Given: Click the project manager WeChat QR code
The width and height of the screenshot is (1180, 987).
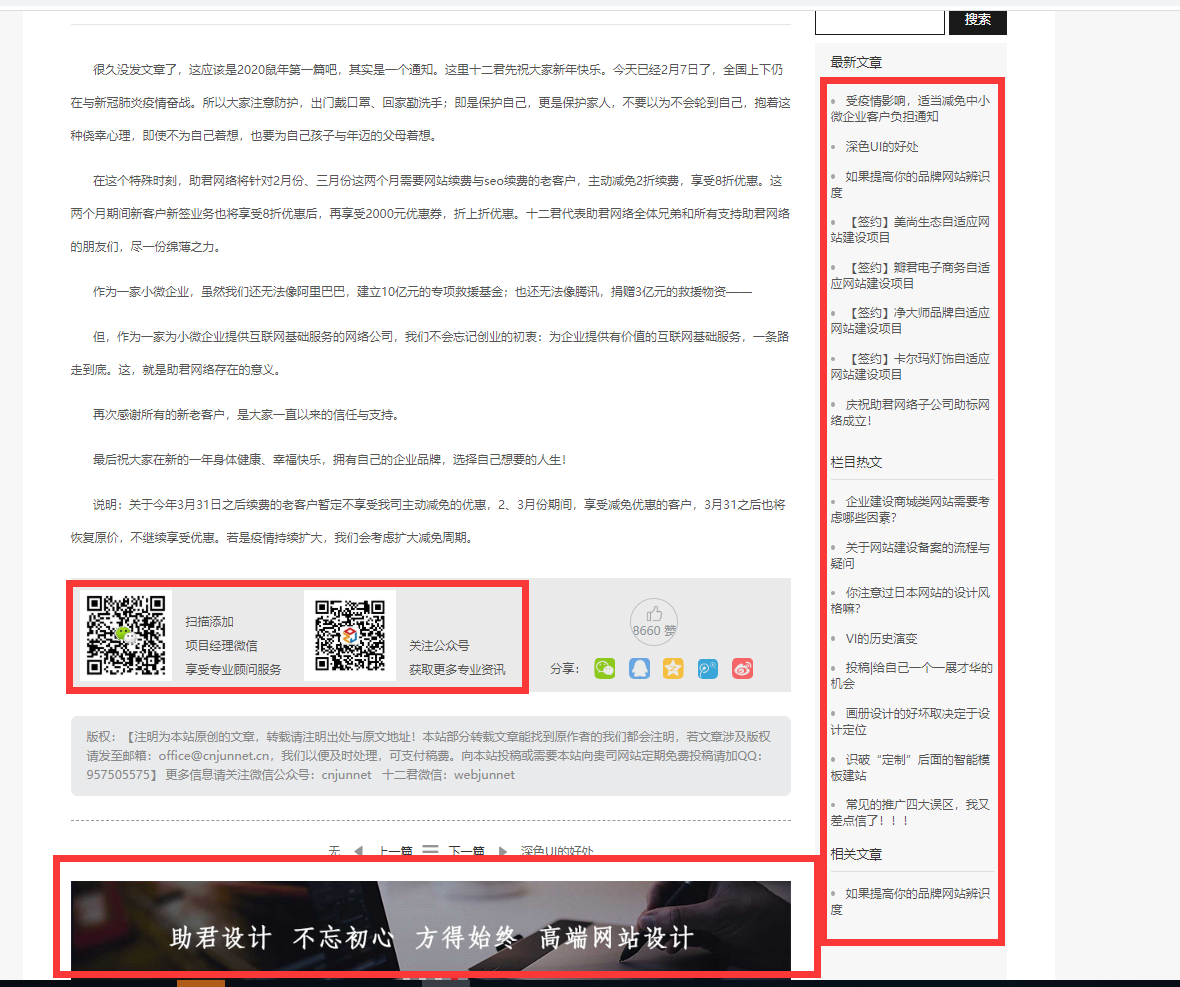Looking at the screenshot, I should click(126, 635).
